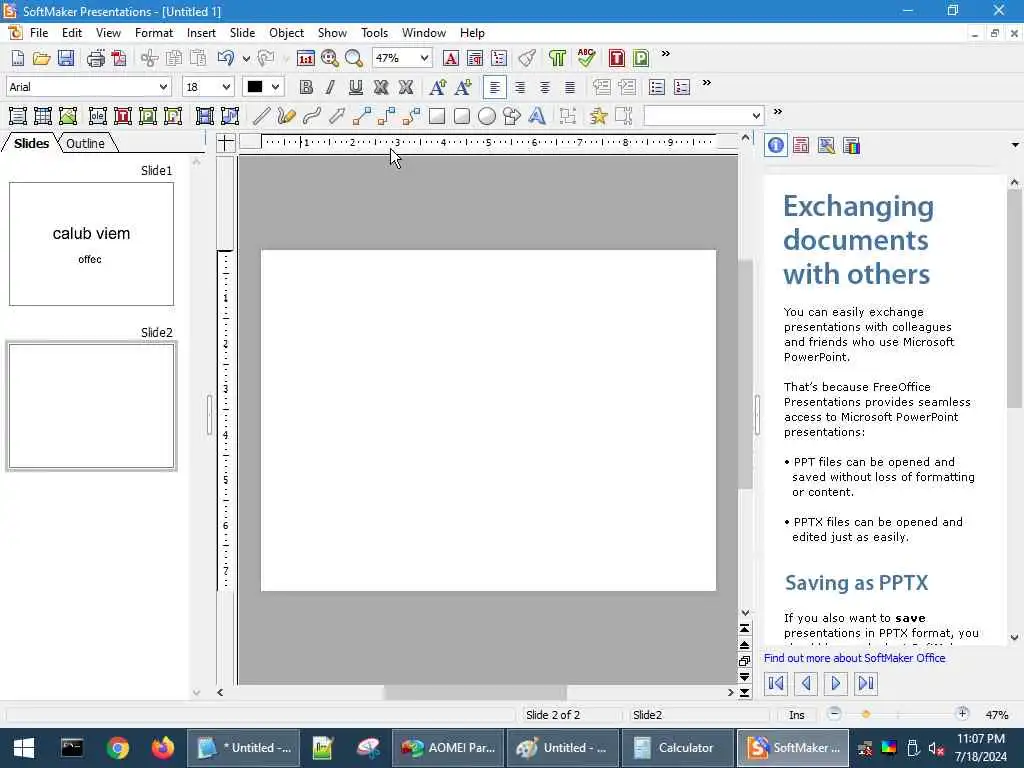Draw a rectangle shape
The height and width of the screenshot is (768, 1024).
(x=437, y=116)
